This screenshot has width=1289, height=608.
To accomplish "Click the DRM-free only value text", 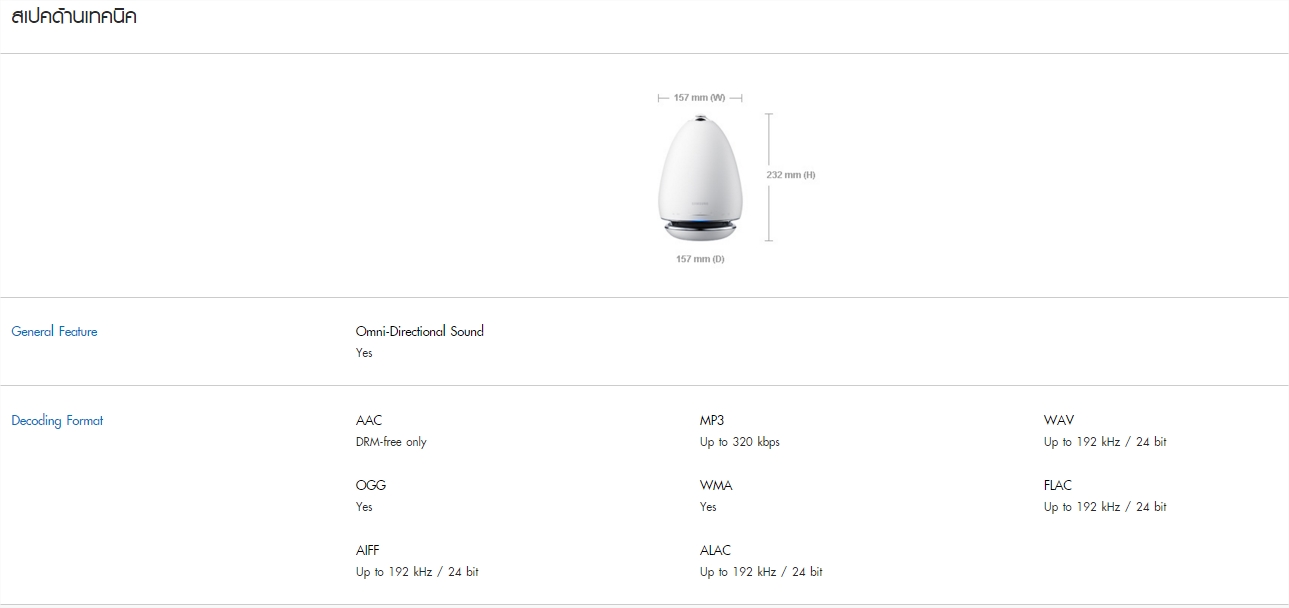I will click(x=391, y=442).
